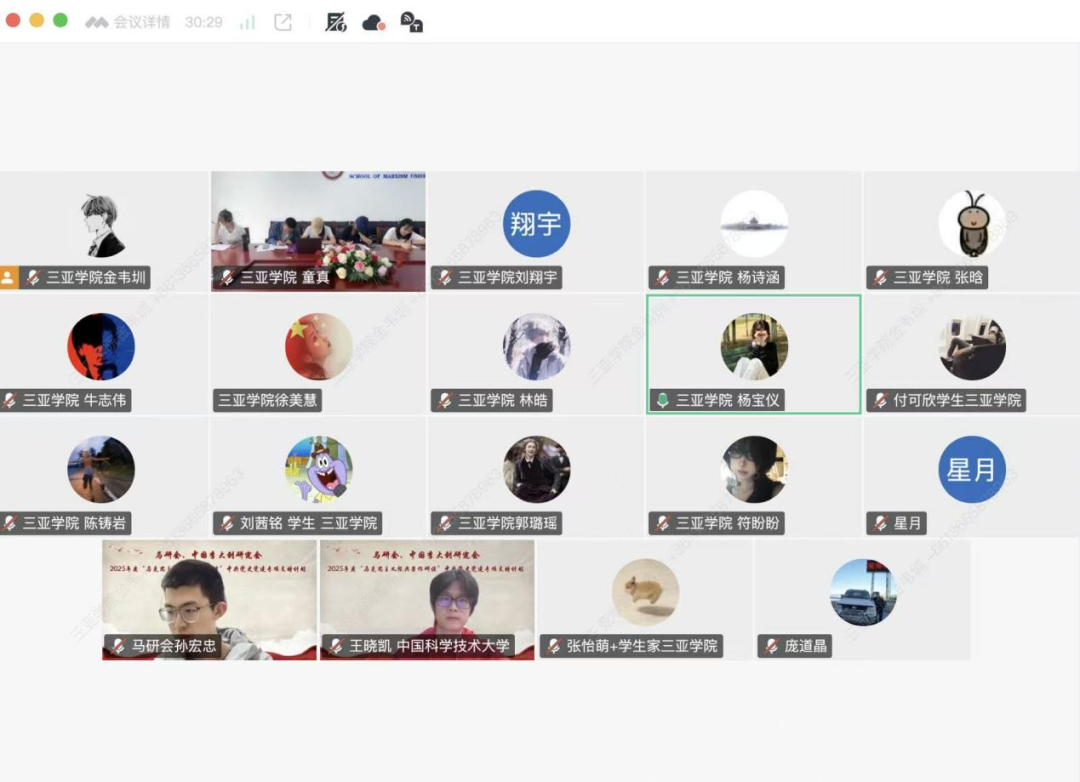Image resolution: width=1080 pixels, height=782 pixels.
Task: Click the 张怡萌+学生家三亚学院 name label
Action: point(641,646)
